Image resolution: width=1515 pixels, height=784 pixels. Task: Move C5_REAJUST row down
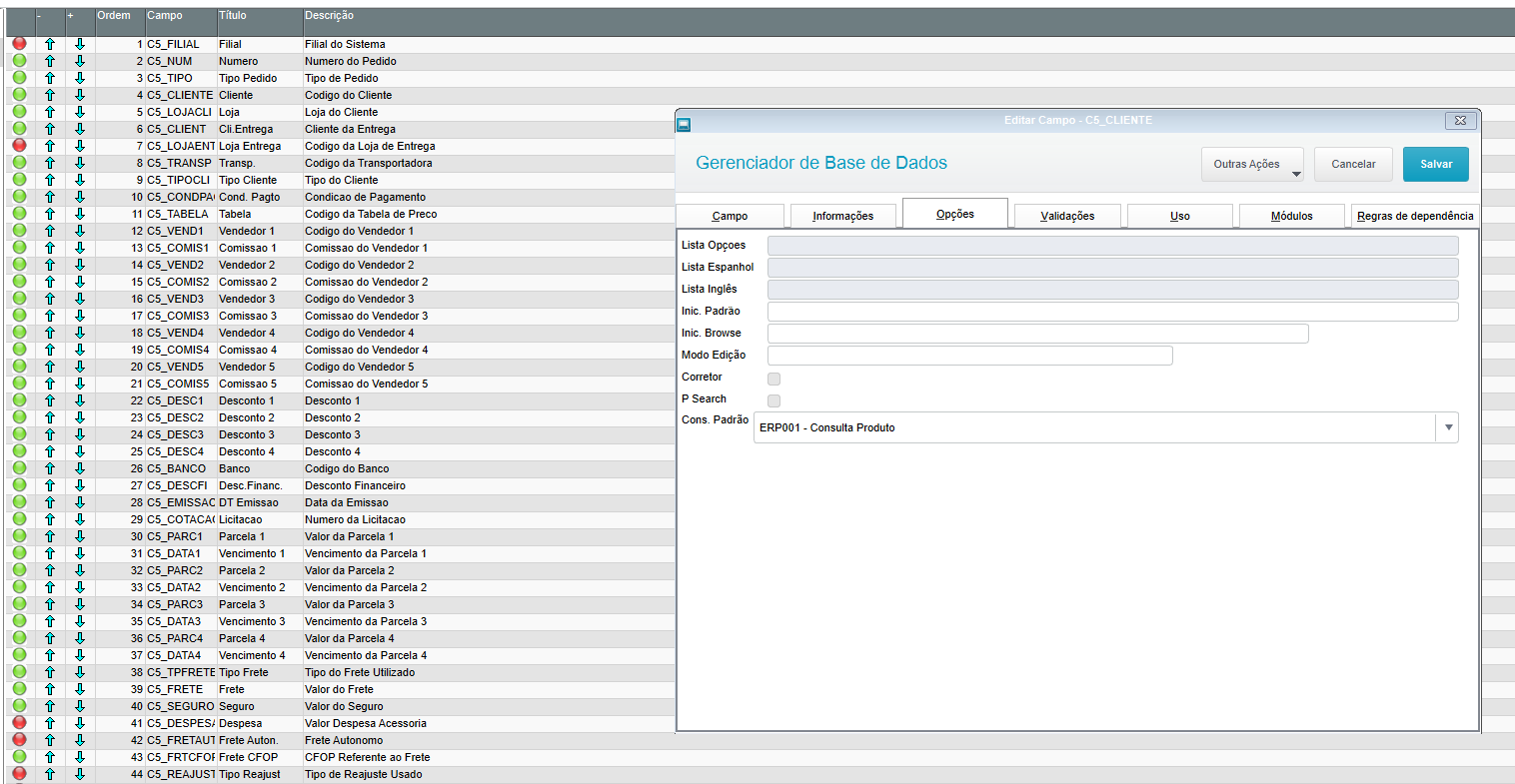coord(80,774)
